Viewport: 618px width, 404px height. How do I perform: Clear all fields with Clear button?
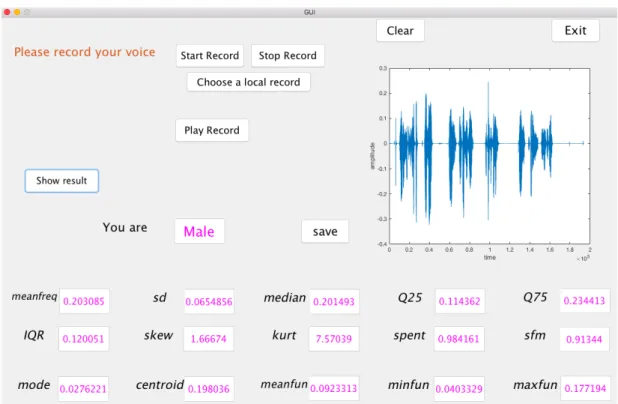(400, 30)
